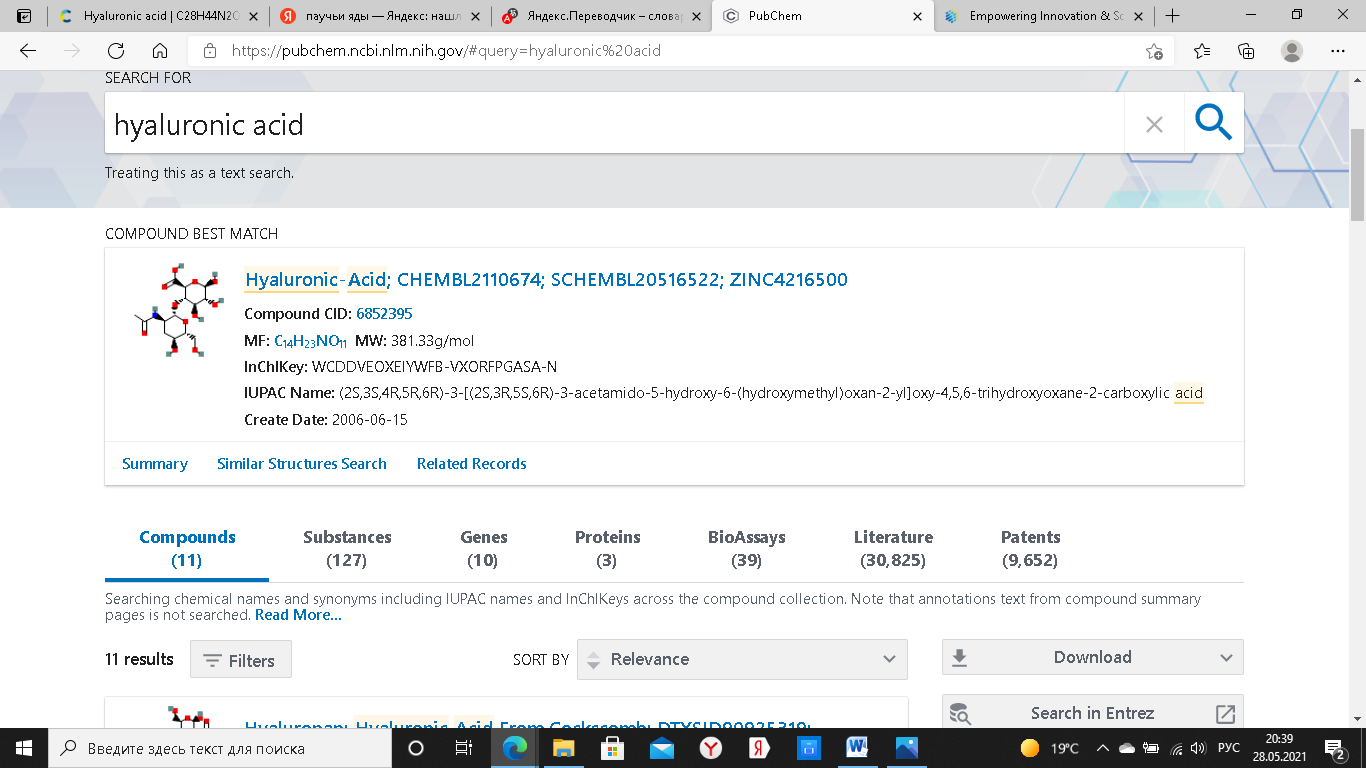Click the browser back arrow
This screenshot has width=1366, height=768.
pyautogui.click(x=28, y=51)
